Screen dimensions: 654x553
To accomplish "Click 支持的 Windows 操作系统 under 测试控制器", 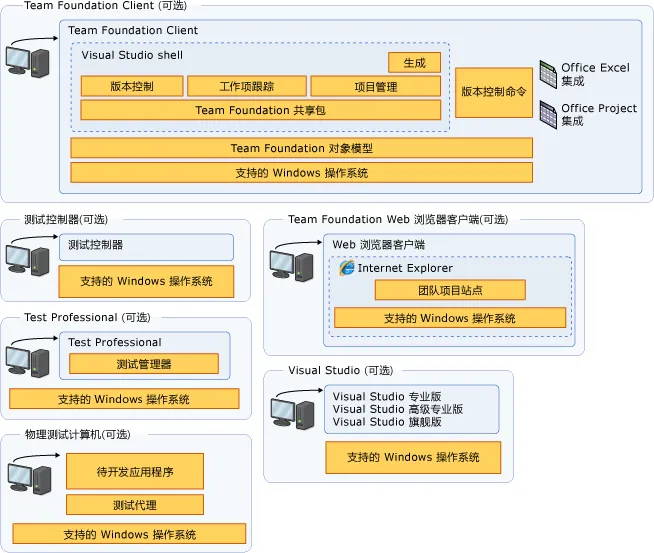I will click(x=146, y=281).
